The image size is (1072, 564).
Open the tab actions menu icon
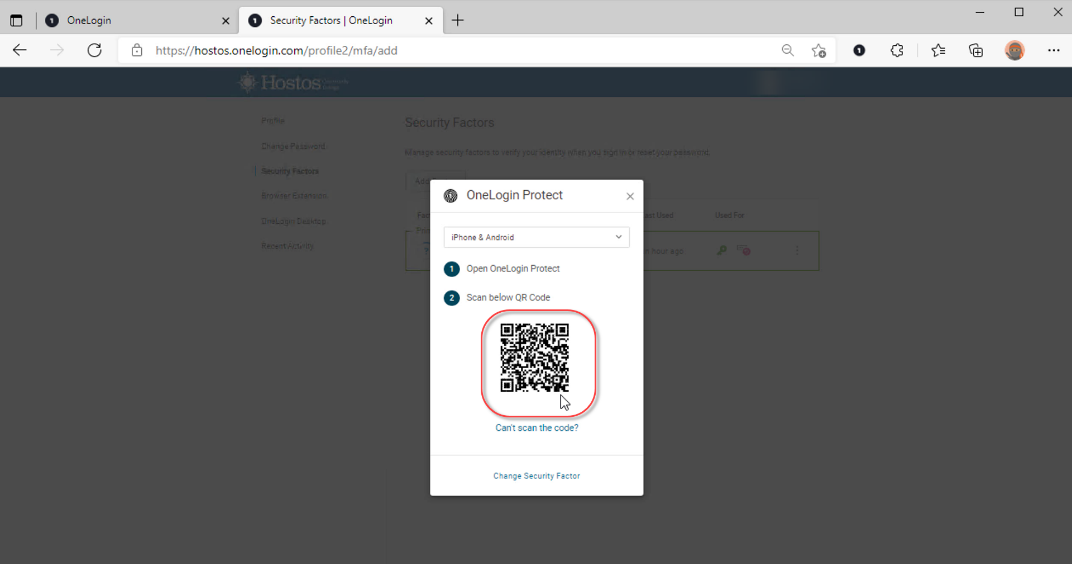[16, 20]
